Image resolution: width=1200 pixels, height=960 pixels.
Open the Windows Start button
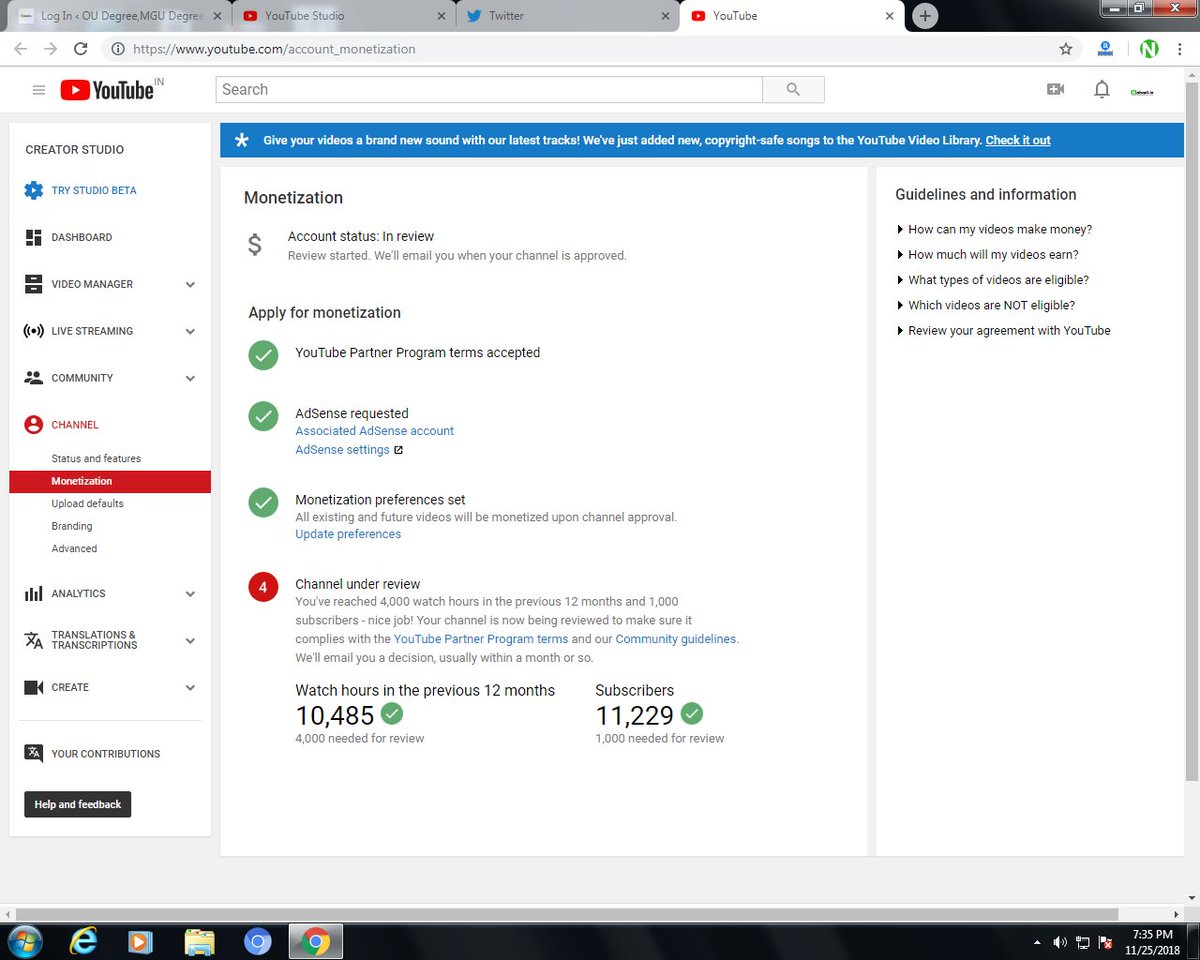click(23, 942)
